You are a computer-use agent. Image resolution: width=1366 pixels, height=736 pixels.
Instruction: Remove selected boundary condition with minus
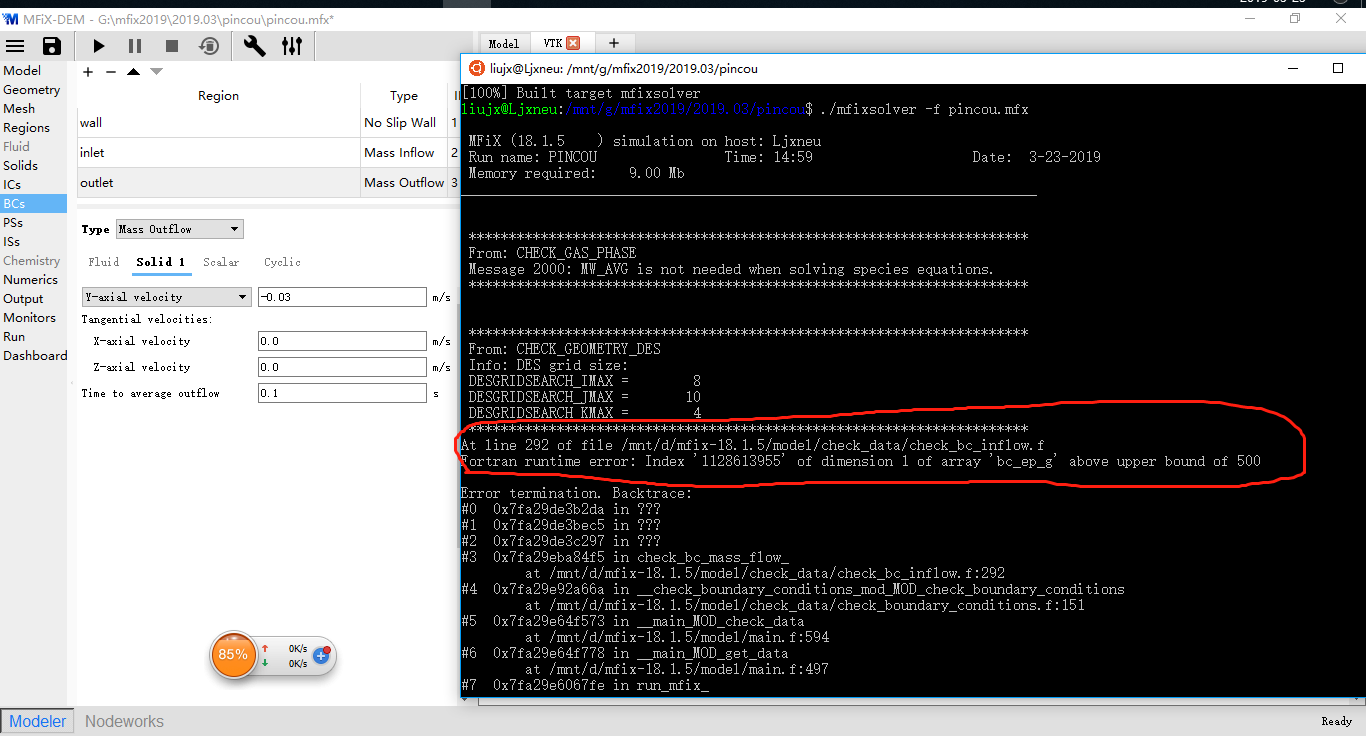point(111,72)
